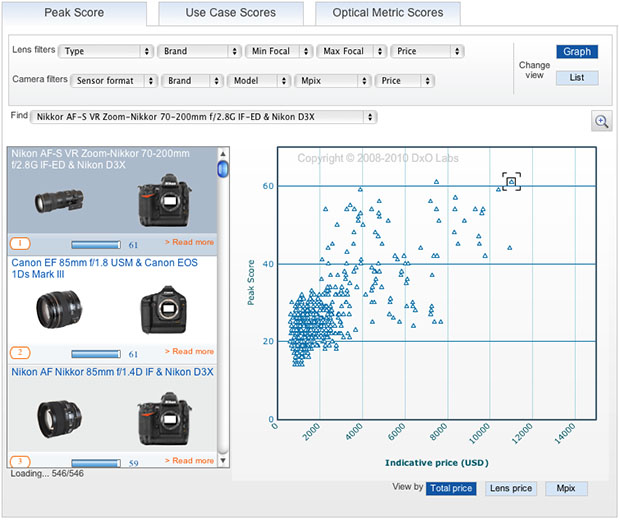Click the list scrollbar up arrow

tap(223, 154)
